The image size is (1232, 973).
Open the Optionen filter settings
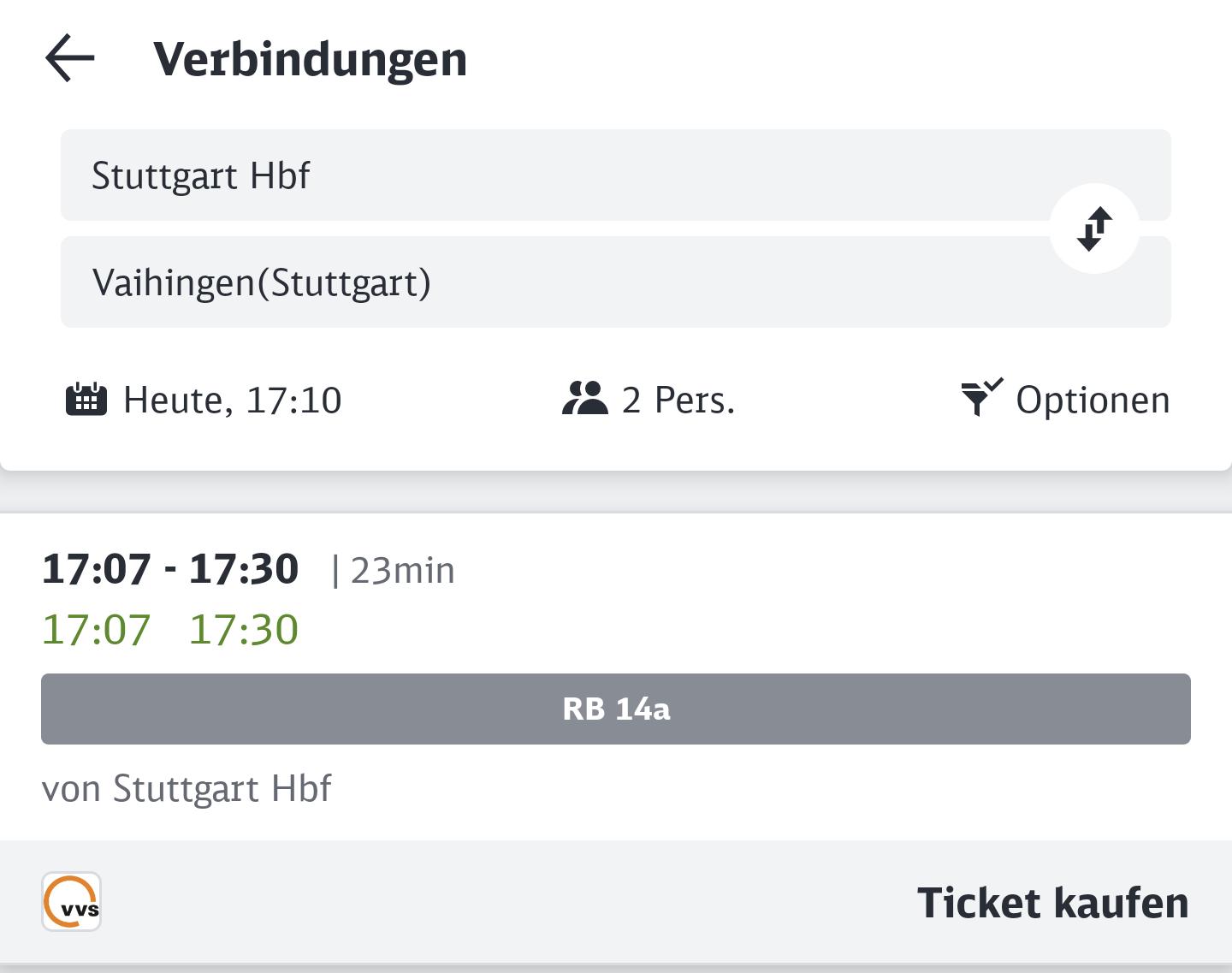point(1065,400)
